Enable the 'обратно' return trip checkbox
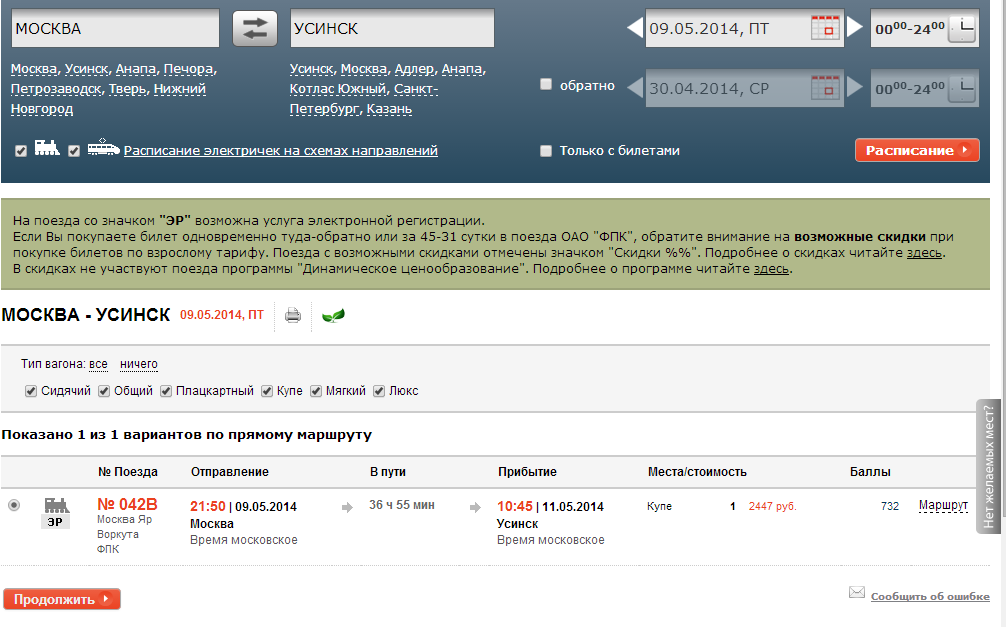Viewport: 1006px width, 627px height. tap(546, 85)
